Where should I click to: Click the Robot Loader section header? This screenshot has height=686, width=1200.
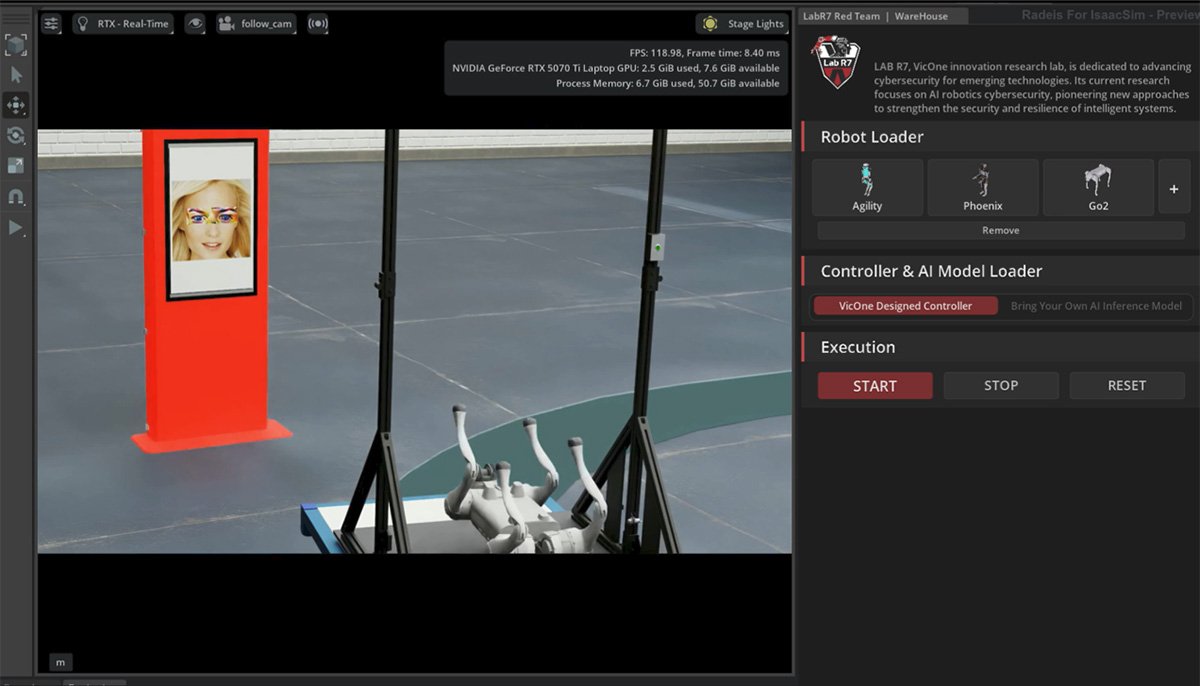click(x=1000, y=137)
